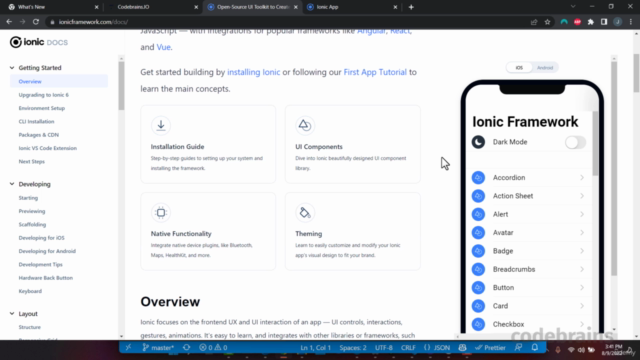The width and height of the screenshot is (640, 360).
Task: Click the UI Components shapes icon
Action: tap(305, 125)
